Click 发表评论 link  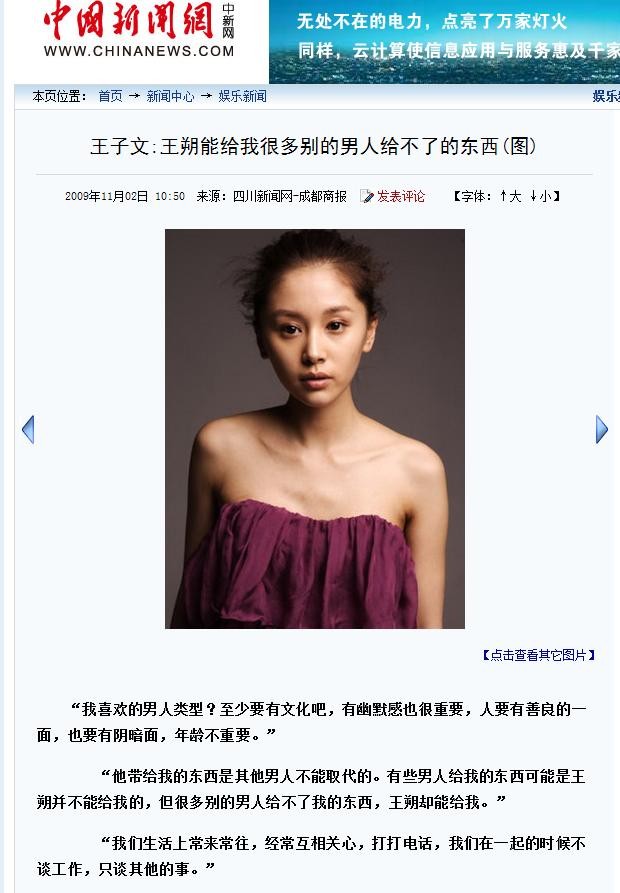pyautogui.click(x=401, y=196)
